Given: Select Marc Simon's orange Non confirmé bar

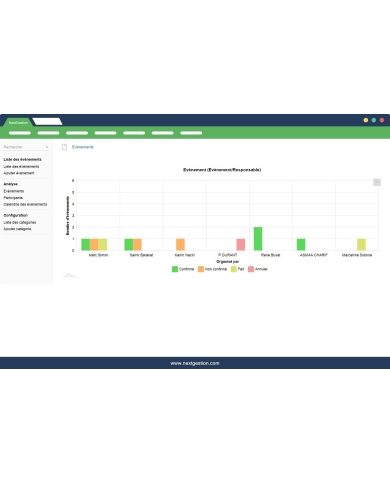Looking at the screenshot, I should click(x=94, y=244).
